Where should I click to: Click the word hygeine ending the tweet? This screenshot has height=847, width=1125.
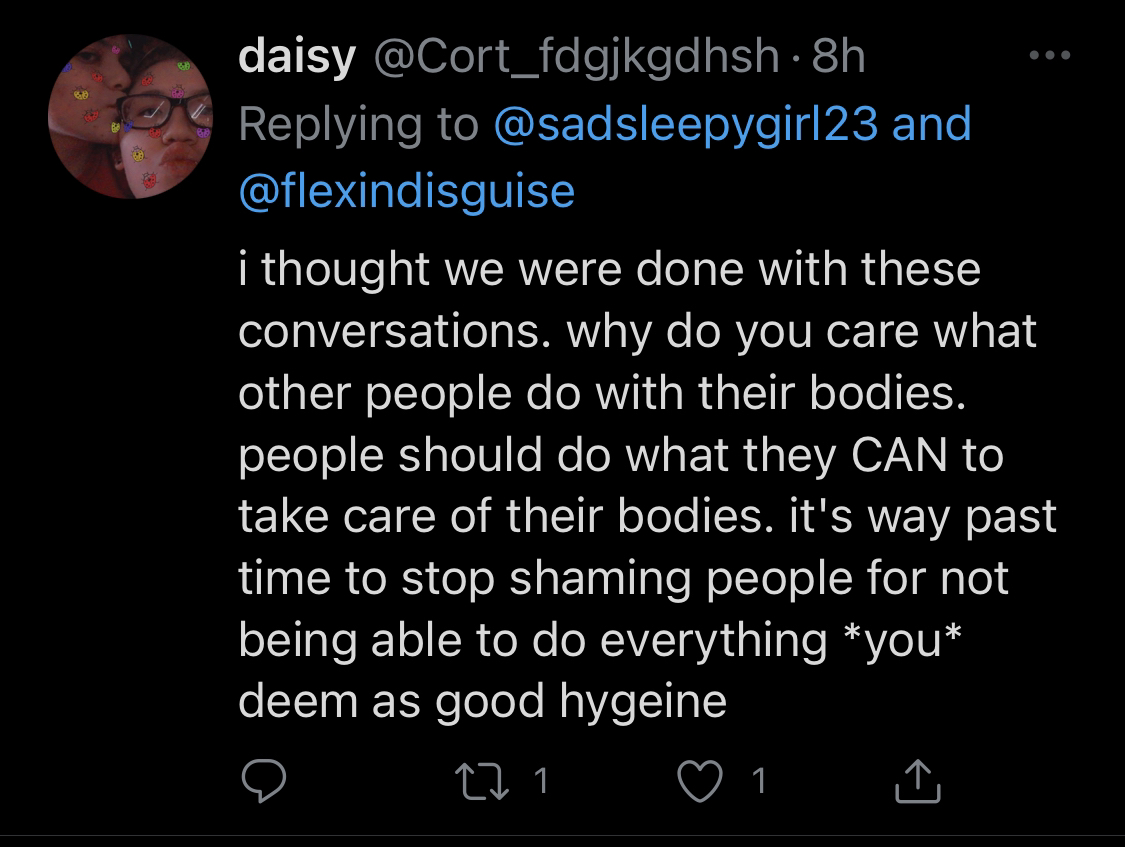(x=643, y=703)
